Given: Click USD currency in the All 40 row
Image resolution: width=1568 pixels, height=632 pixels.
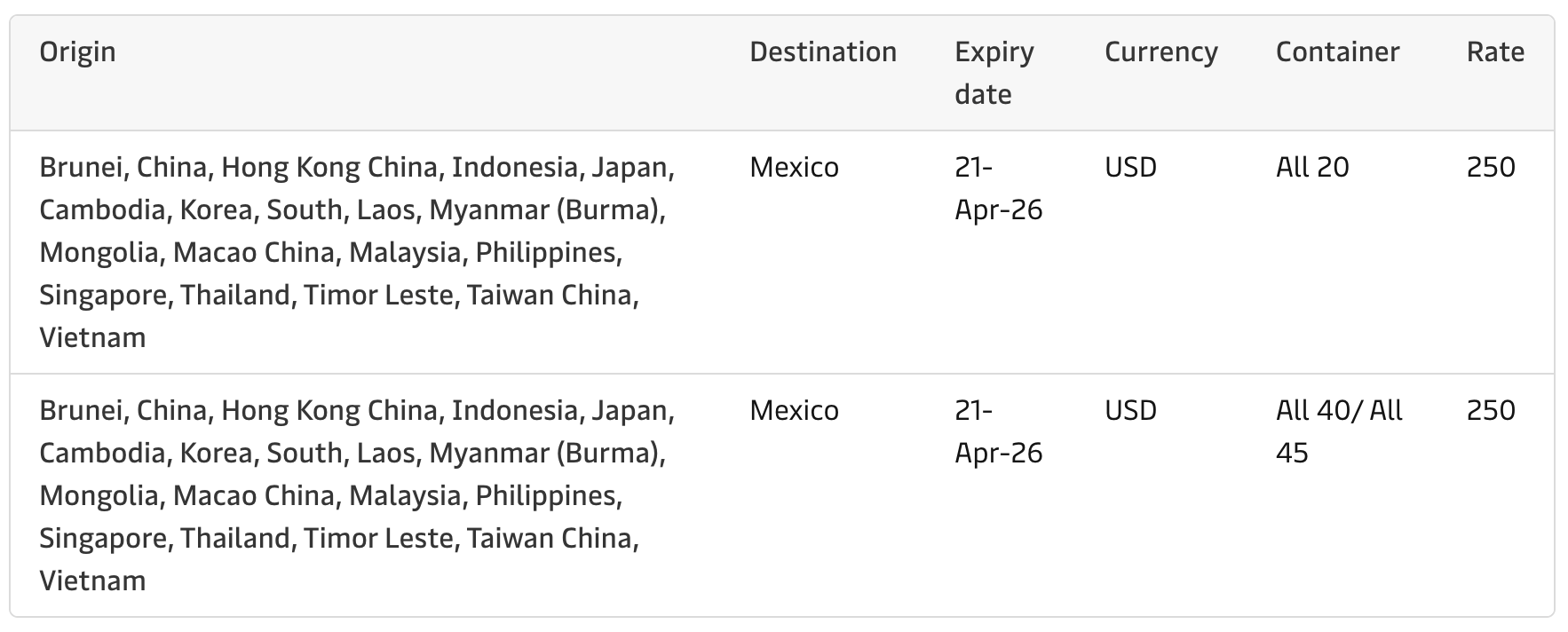Looking at the screenshot, I should [1130, 411].
